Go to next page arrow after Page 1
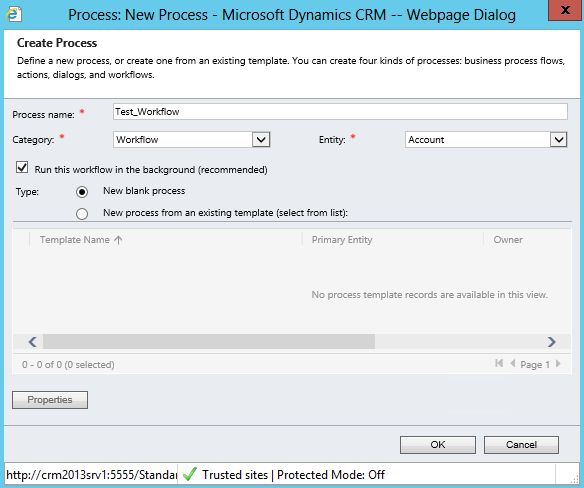Viewport: 584px width, 488px height. (x=558, y=363)
